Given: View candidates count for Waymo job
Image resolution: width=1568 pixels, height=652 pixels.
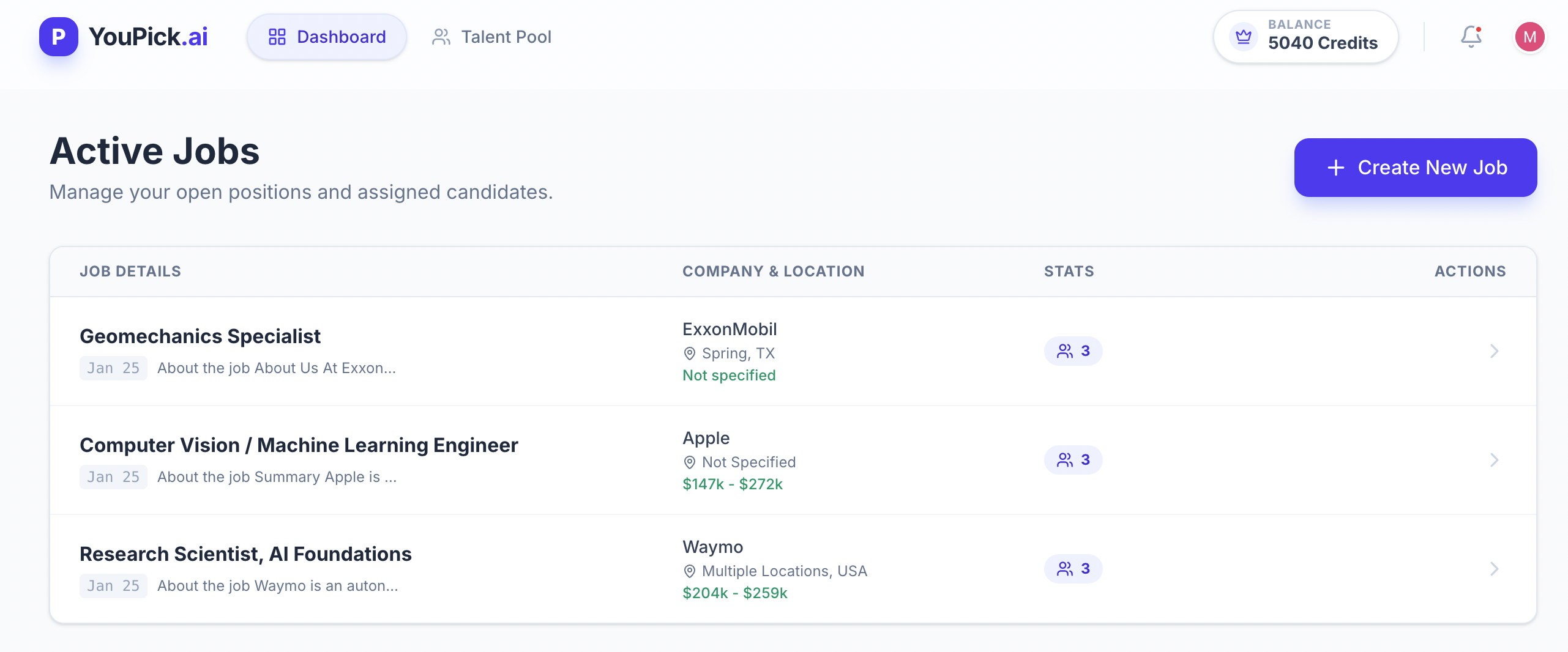Looking at the screenshot, I should 1073,569.
